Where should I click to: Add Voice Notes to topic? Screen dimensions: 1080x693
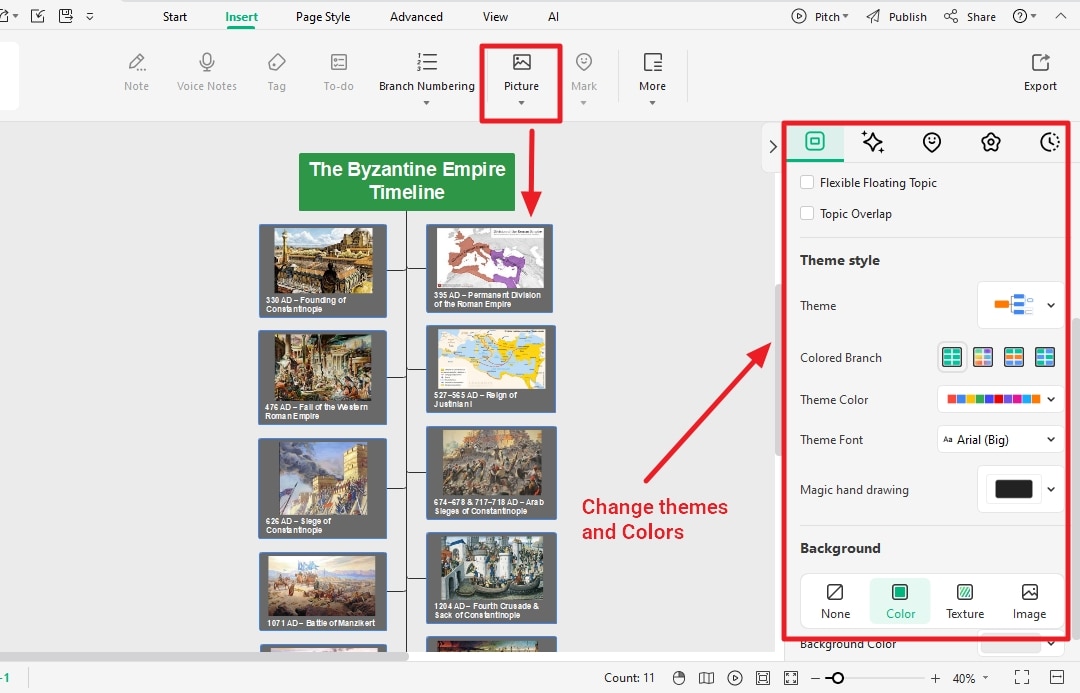point(207,72)
